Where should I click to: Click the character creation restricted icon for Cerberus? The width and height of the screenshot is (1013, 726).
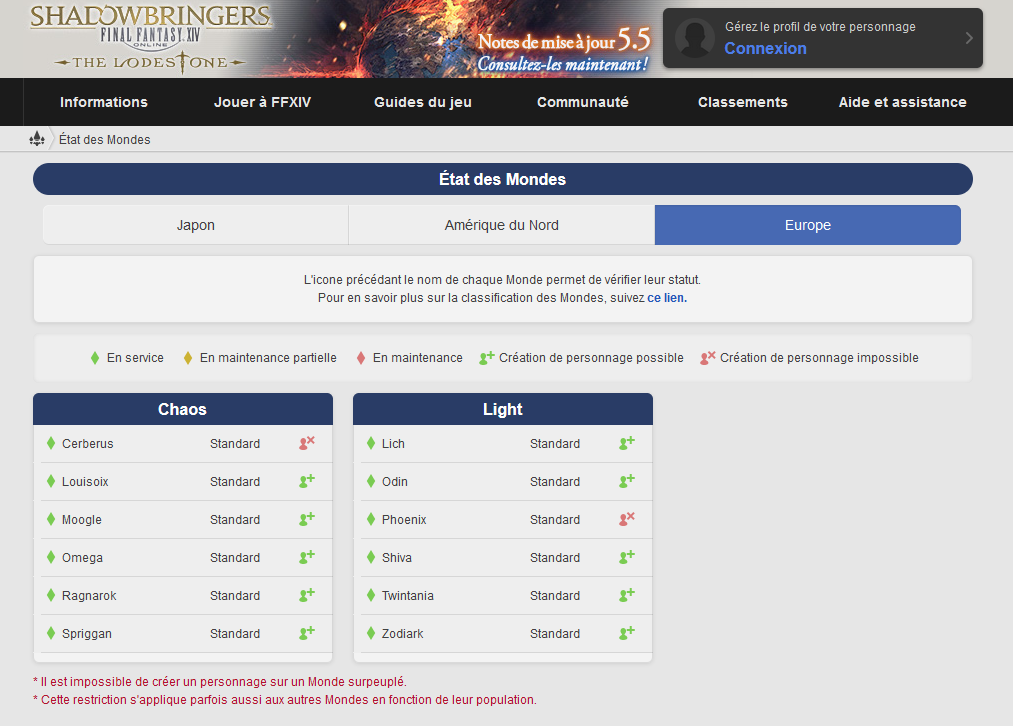(x=305, y=443)
